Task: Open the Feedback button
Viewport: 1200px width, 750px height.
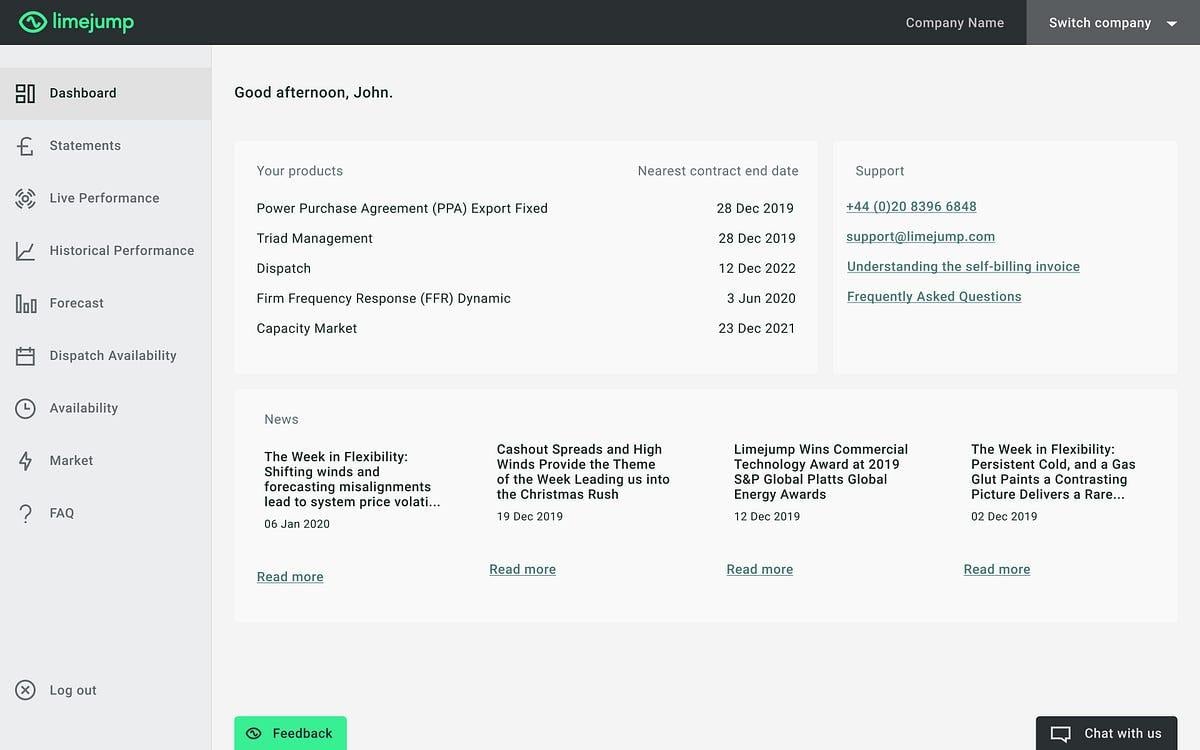Action: coord(290,733)
